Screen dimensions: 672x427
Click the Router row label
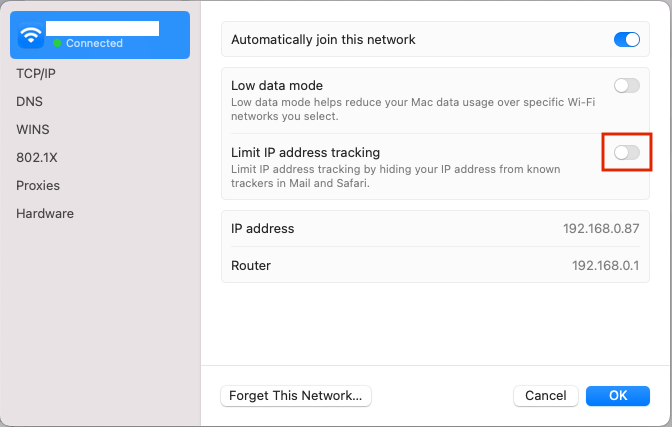pyautogui.click(x=251, y=266)
